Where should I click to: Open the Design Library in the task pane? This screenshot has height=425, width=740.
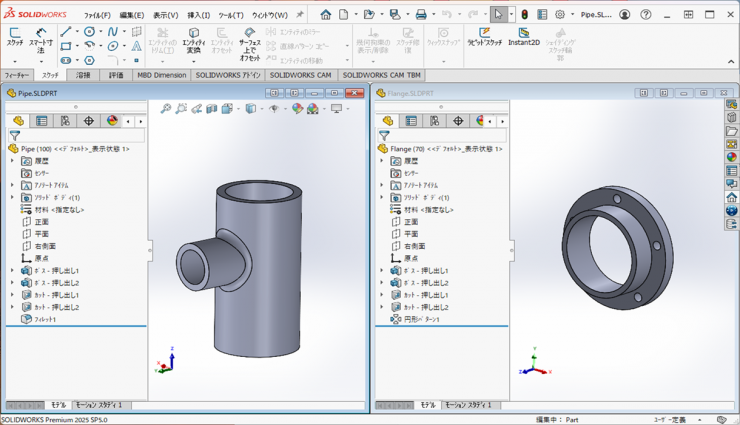point(732,118)
